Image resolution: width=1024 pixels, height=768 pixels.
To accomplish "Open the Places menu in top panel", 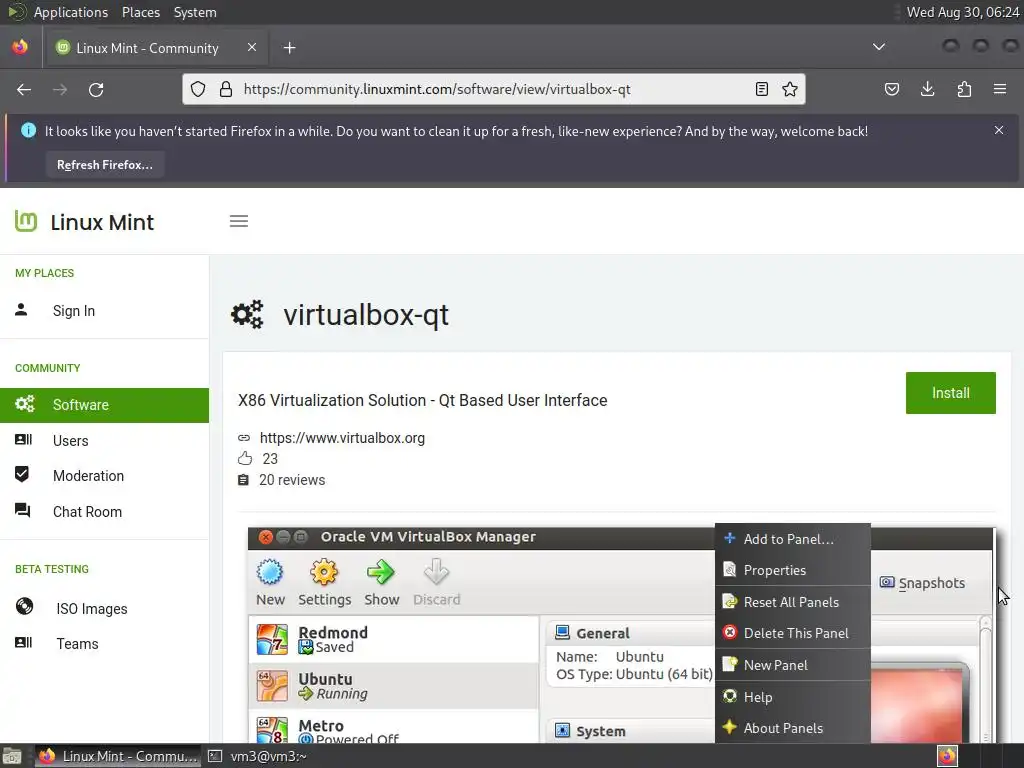I will (x=141, y=12).
